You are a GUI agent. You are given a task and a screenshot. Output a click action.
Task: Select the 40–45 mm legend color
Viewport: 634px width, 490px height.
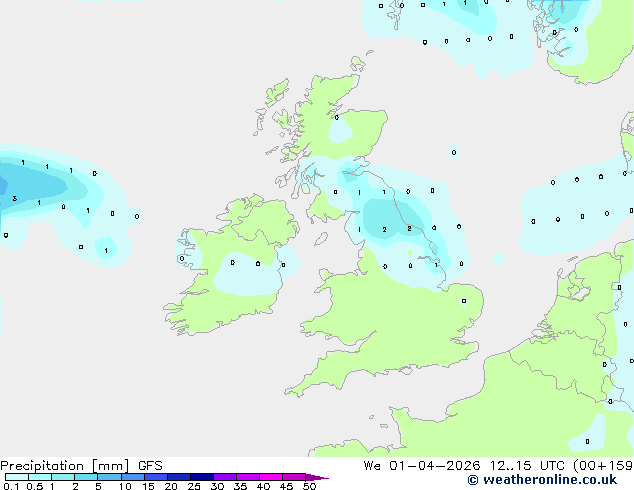[x=271, y=477]
